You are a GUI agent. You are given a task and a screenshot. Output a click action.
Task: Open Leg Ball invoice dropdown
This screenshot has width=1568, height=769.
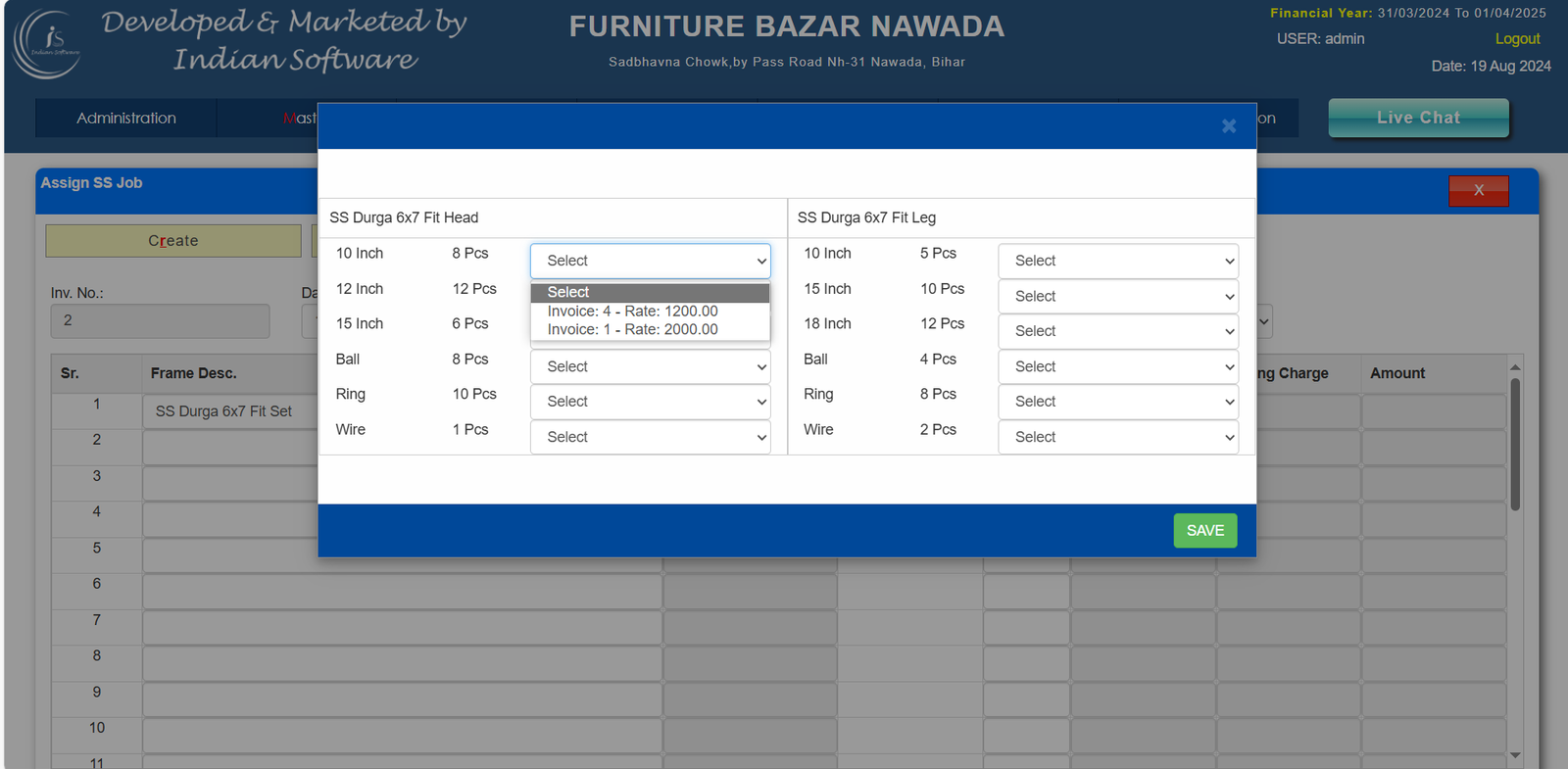pos(1118,366)
